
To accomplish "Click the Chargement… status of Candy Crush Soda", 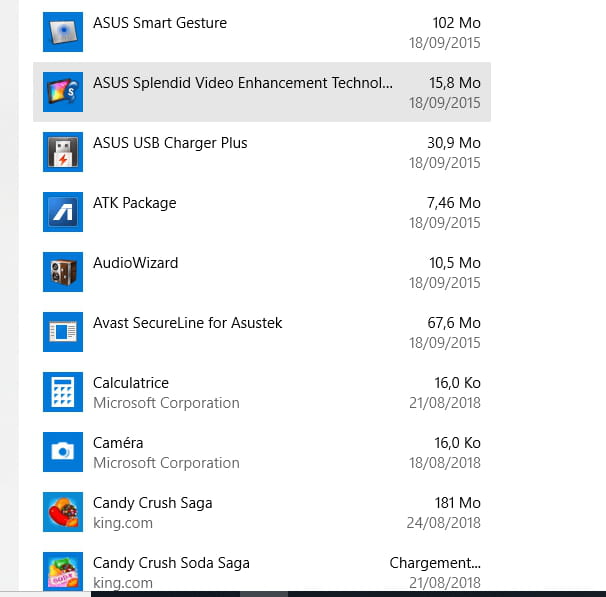I will (x=435, y=563).
